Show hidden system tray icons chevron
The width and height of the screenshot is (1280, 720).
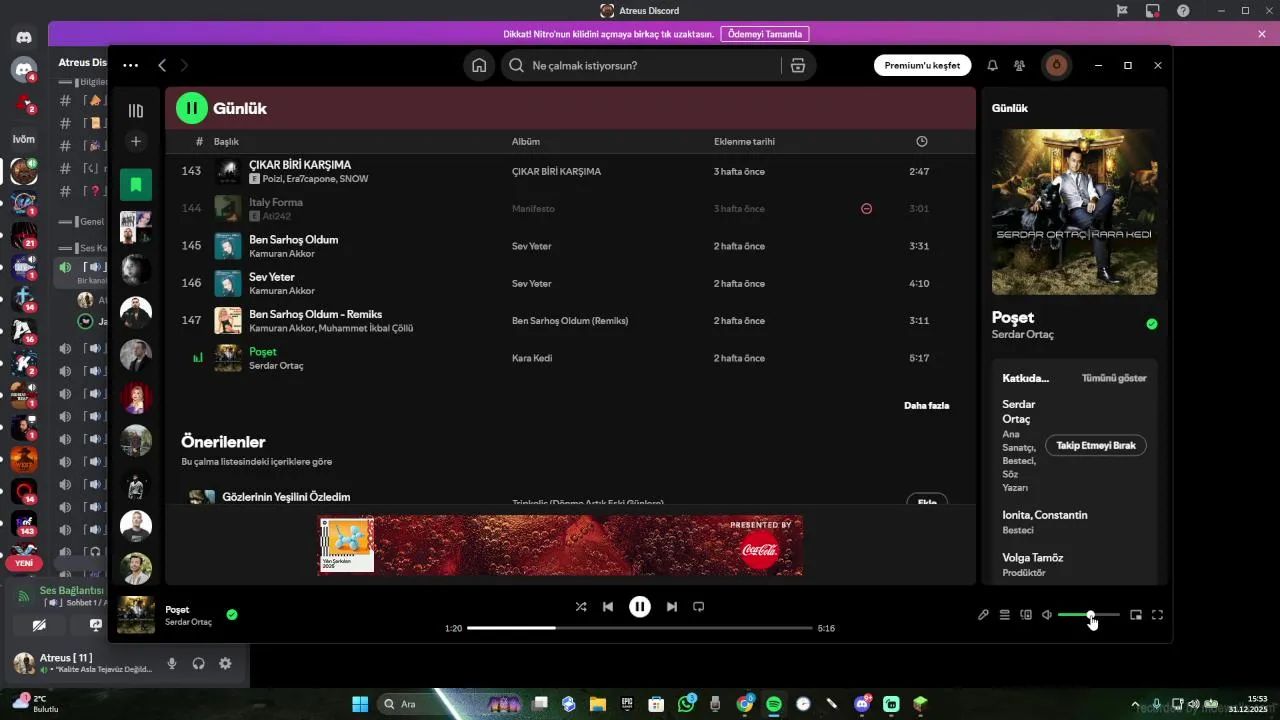[1135, 704]
